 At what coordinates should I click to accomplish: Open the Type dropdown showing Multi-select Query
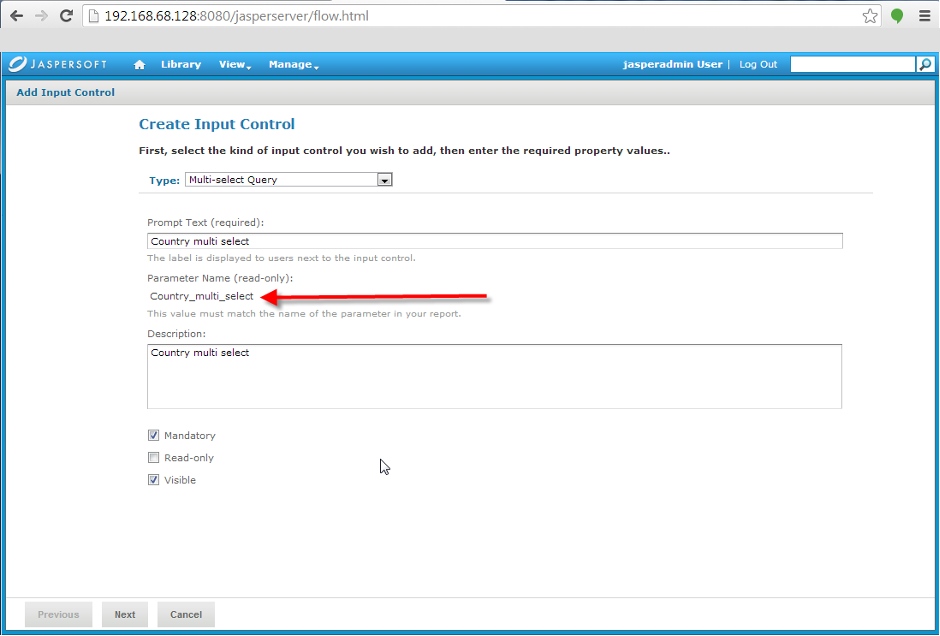pos(288,179)
